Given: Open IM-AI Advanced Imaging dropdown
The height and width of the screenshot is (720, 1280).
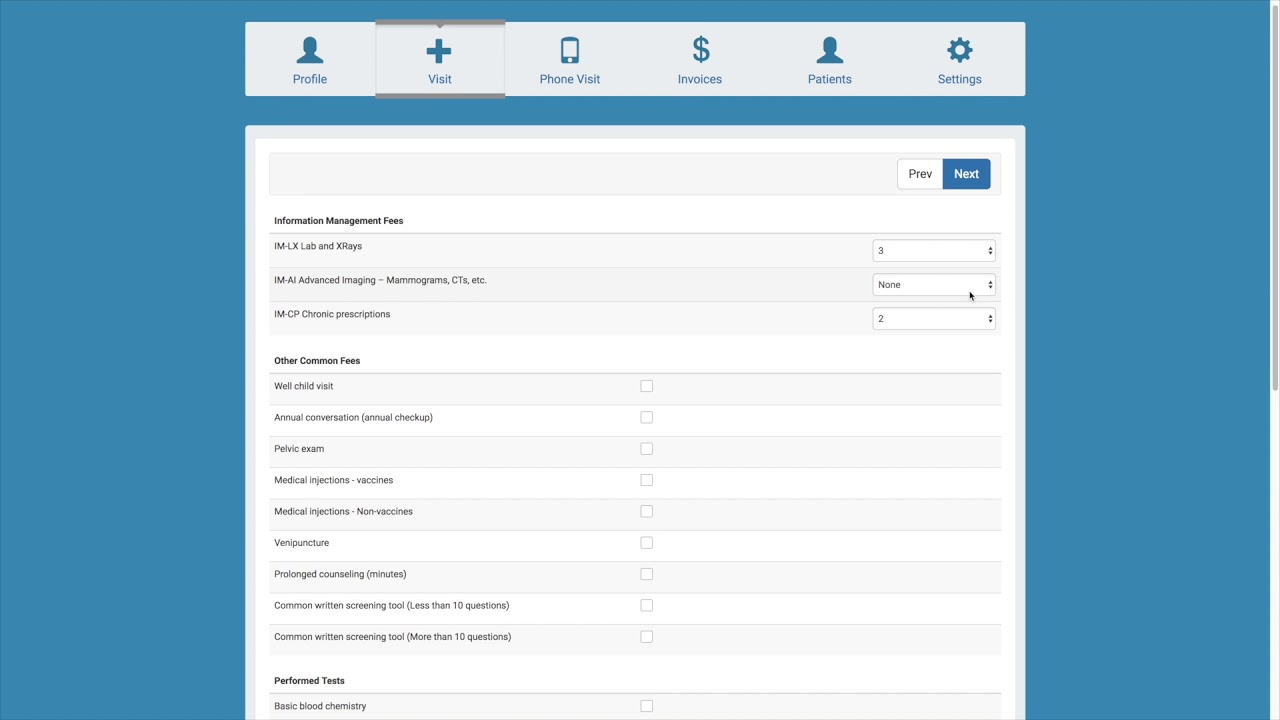Looking at the screenshot, I should point(934,285).
